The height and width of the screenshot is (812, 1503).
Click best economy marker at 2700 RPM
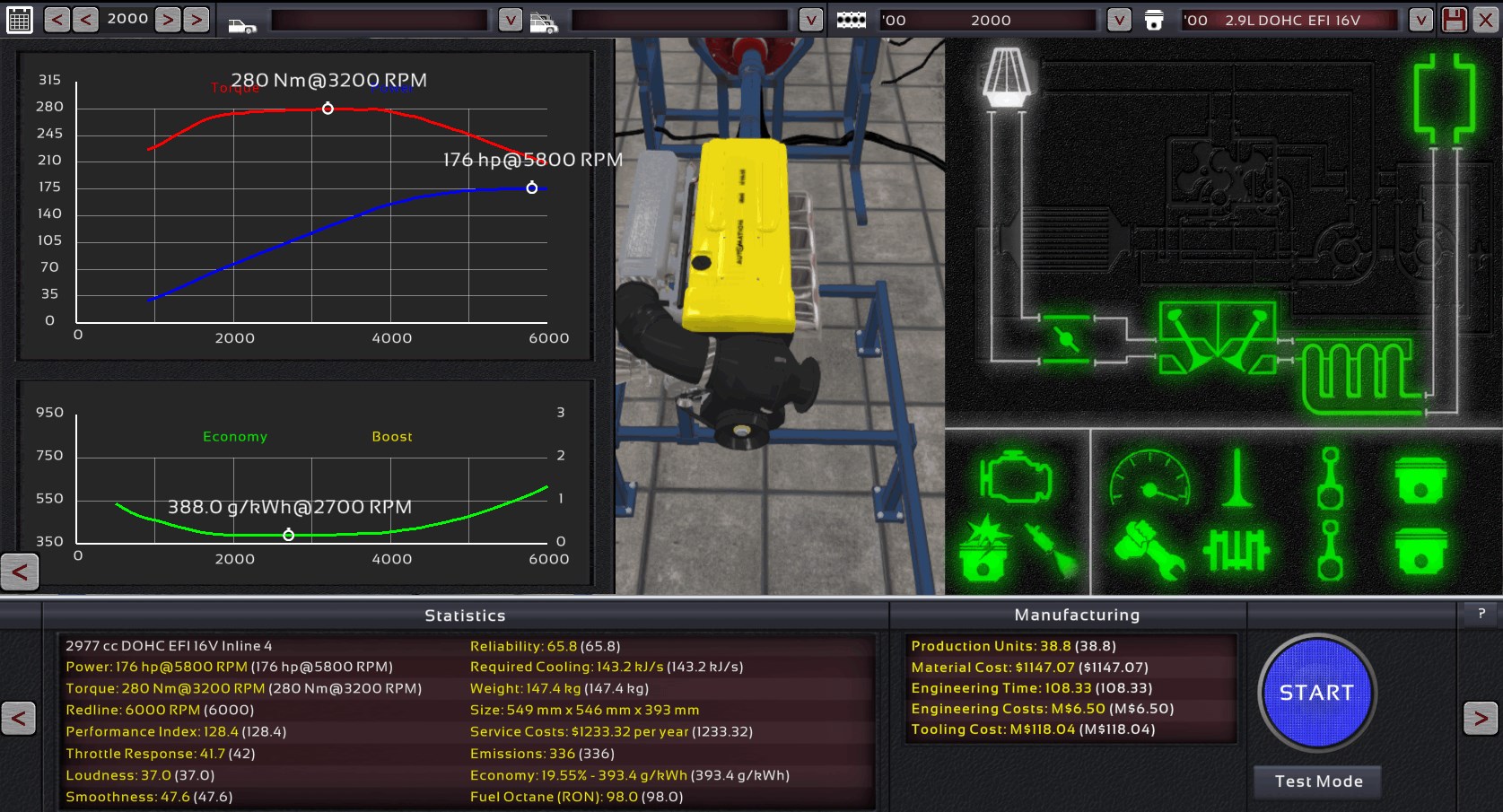(x=288, y=535)
